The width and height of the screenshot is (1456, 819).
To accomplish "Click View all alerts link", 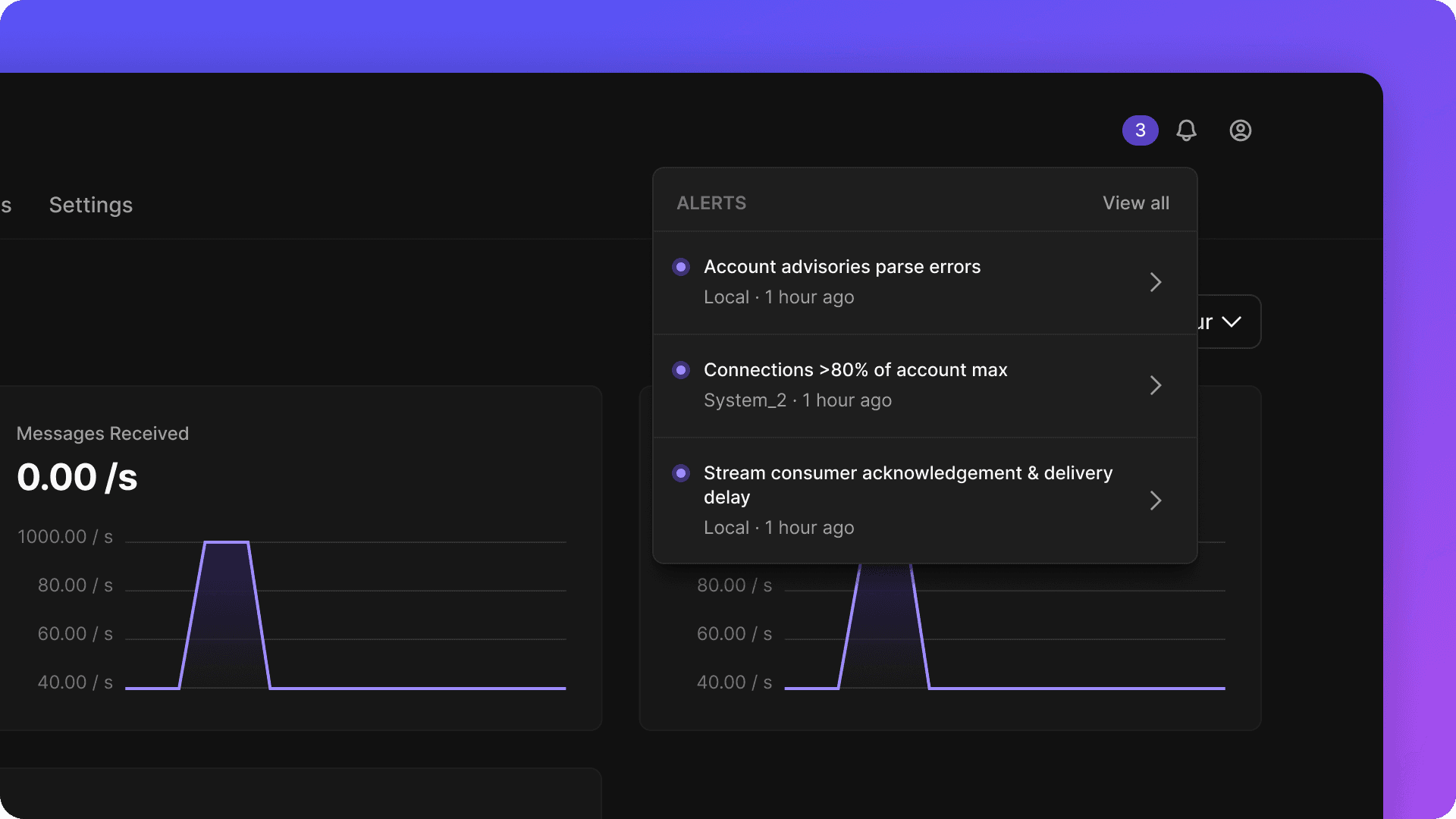I will coord(1135,203).
